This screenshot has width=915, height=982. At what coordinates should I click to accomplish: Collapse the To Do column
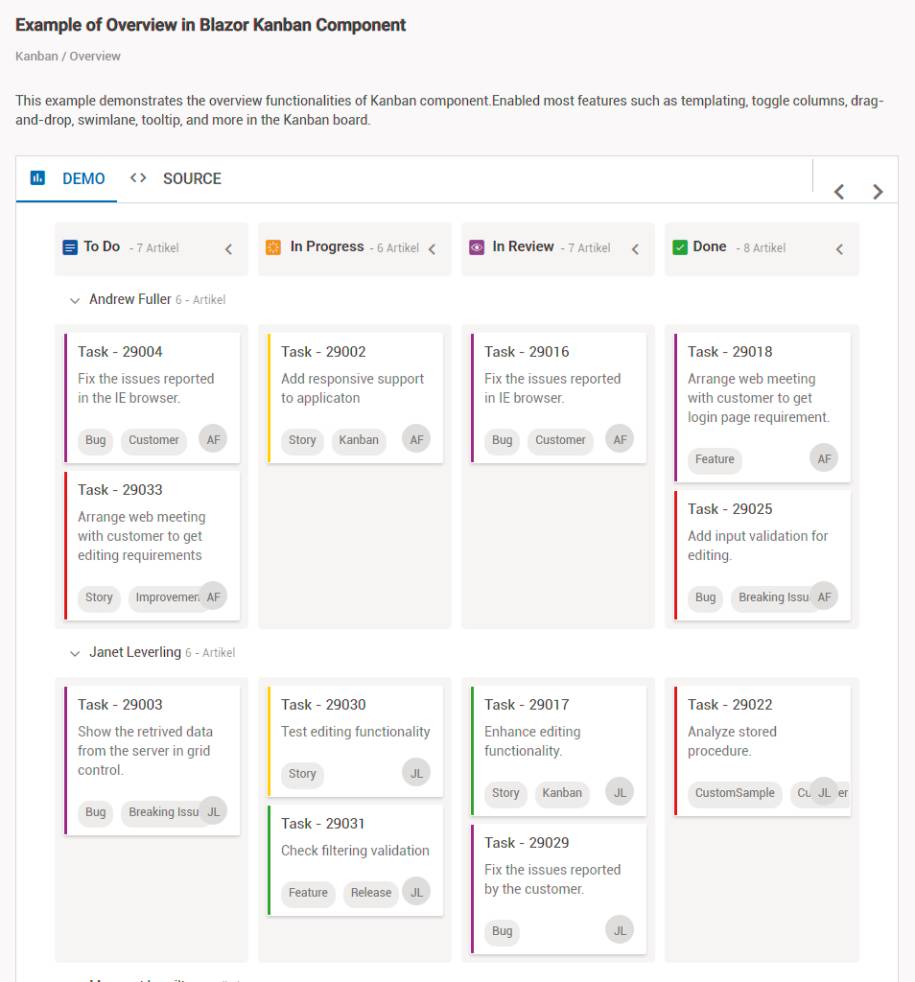[228, 249]
